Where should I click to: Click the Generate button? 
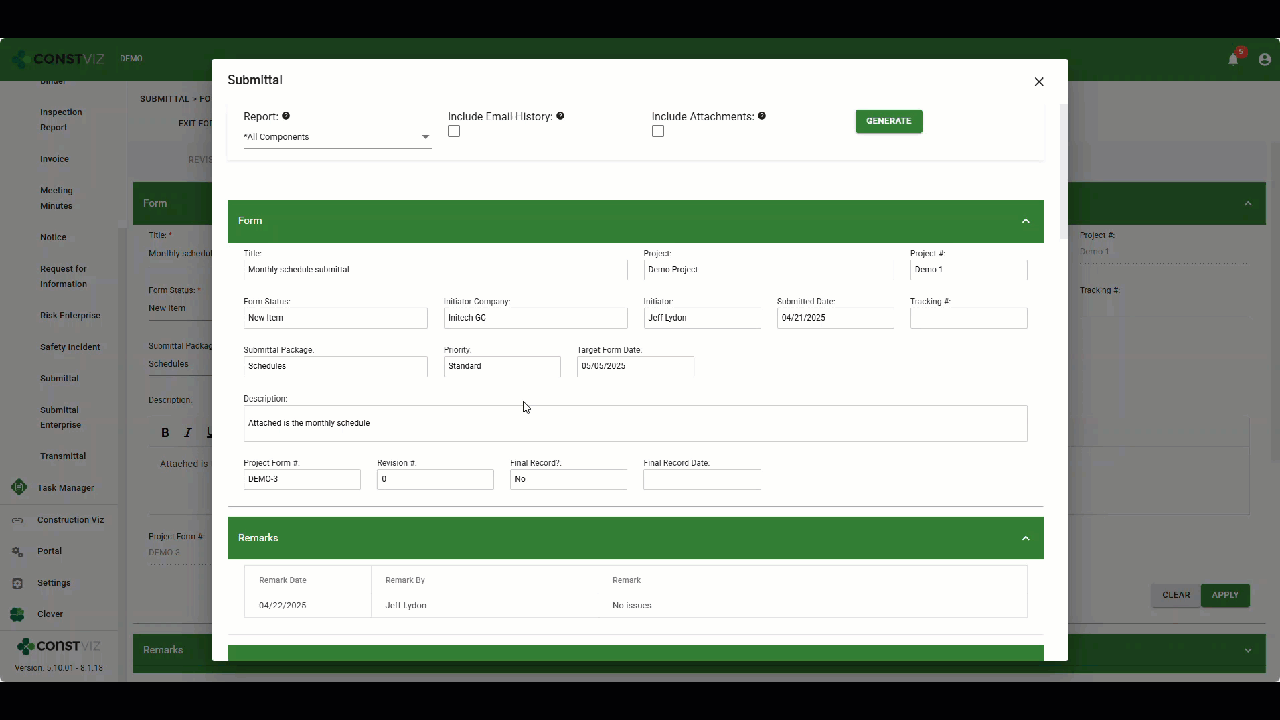(x=889, y=121)
